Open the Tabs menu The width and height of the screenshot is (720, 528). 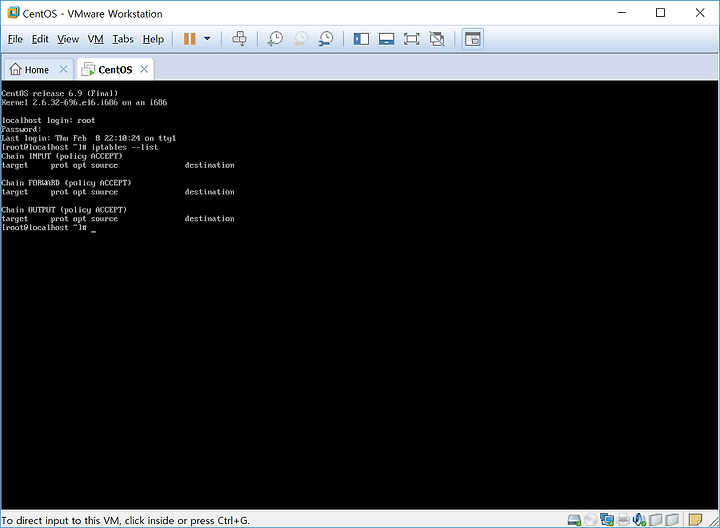click(123, 39)
